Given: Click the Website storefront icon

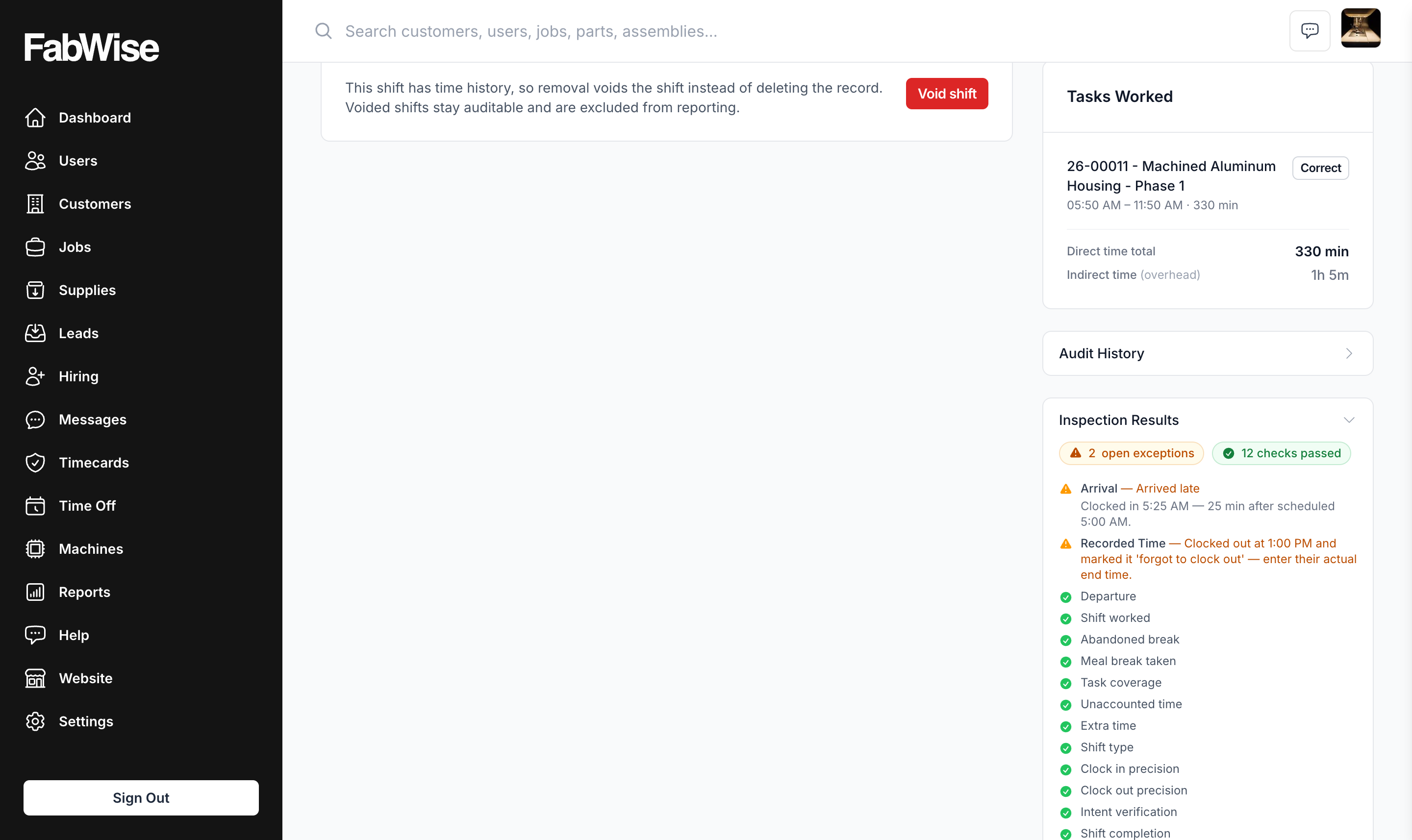Looking at the screenshot, I should point(35,678).
